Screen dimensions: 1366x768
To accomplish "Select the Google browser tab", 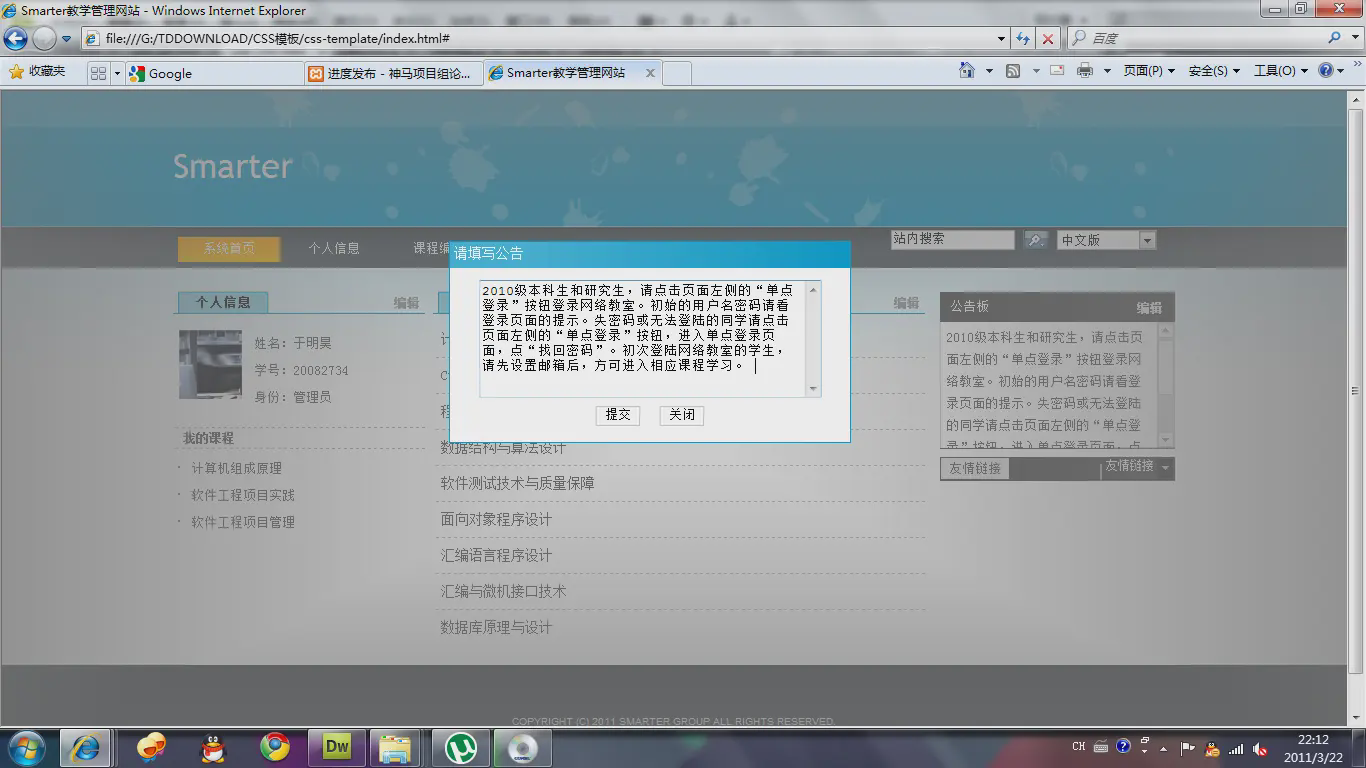I will coord(214,73).
